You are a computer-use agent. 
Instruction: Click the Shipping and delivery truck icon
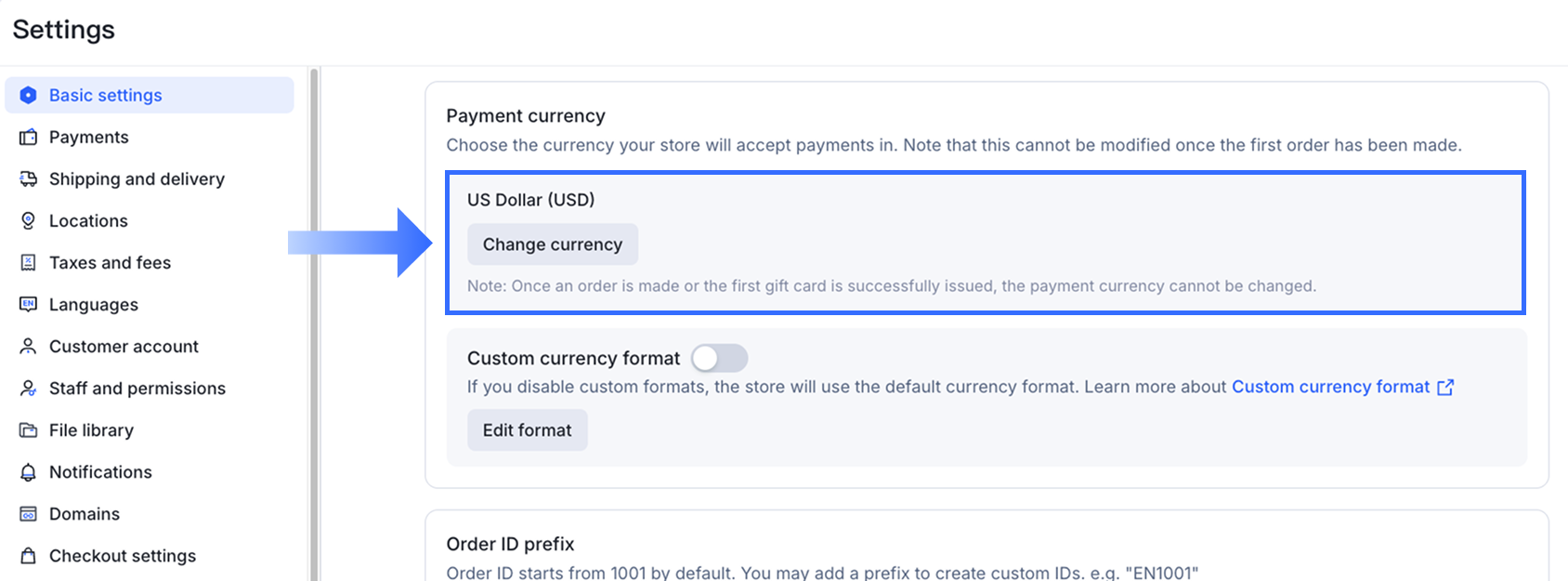[29, 178]
